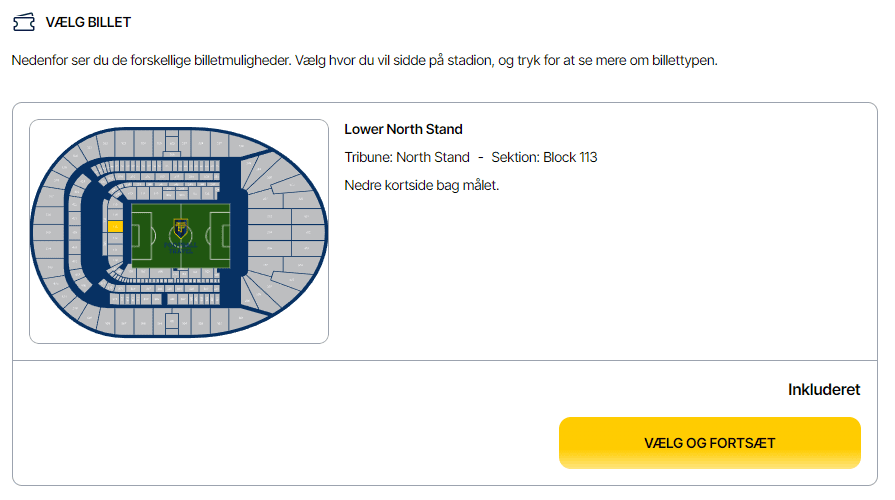The width and height of the screenshot is (895, 500).
Task: Click the Lower North Stand title
Action: (403, 130)
